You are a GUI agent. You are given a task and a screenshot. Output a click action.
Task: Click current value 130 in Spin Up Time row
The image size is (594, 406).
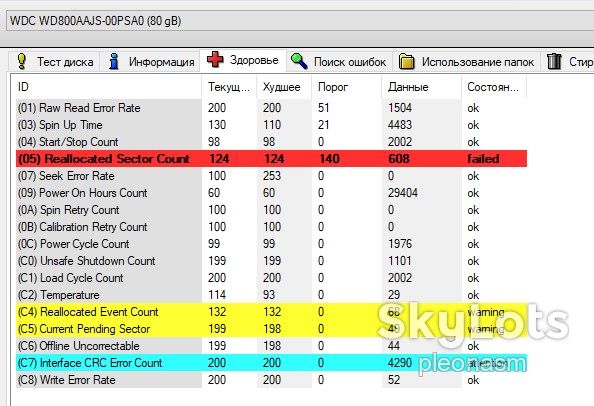point(217,125)
